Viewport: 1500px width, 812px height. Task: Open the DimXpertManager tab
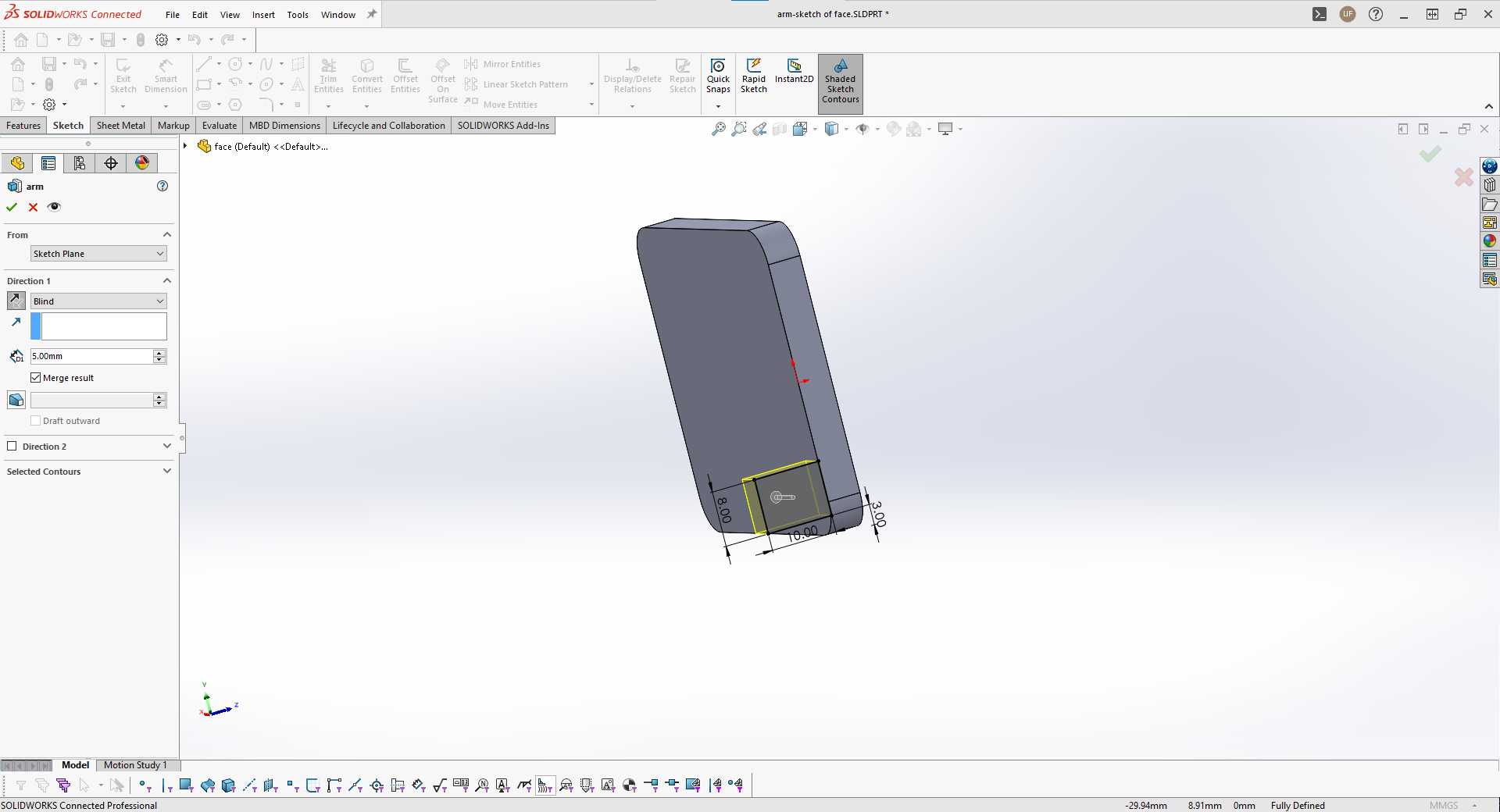tap(111, 162)
